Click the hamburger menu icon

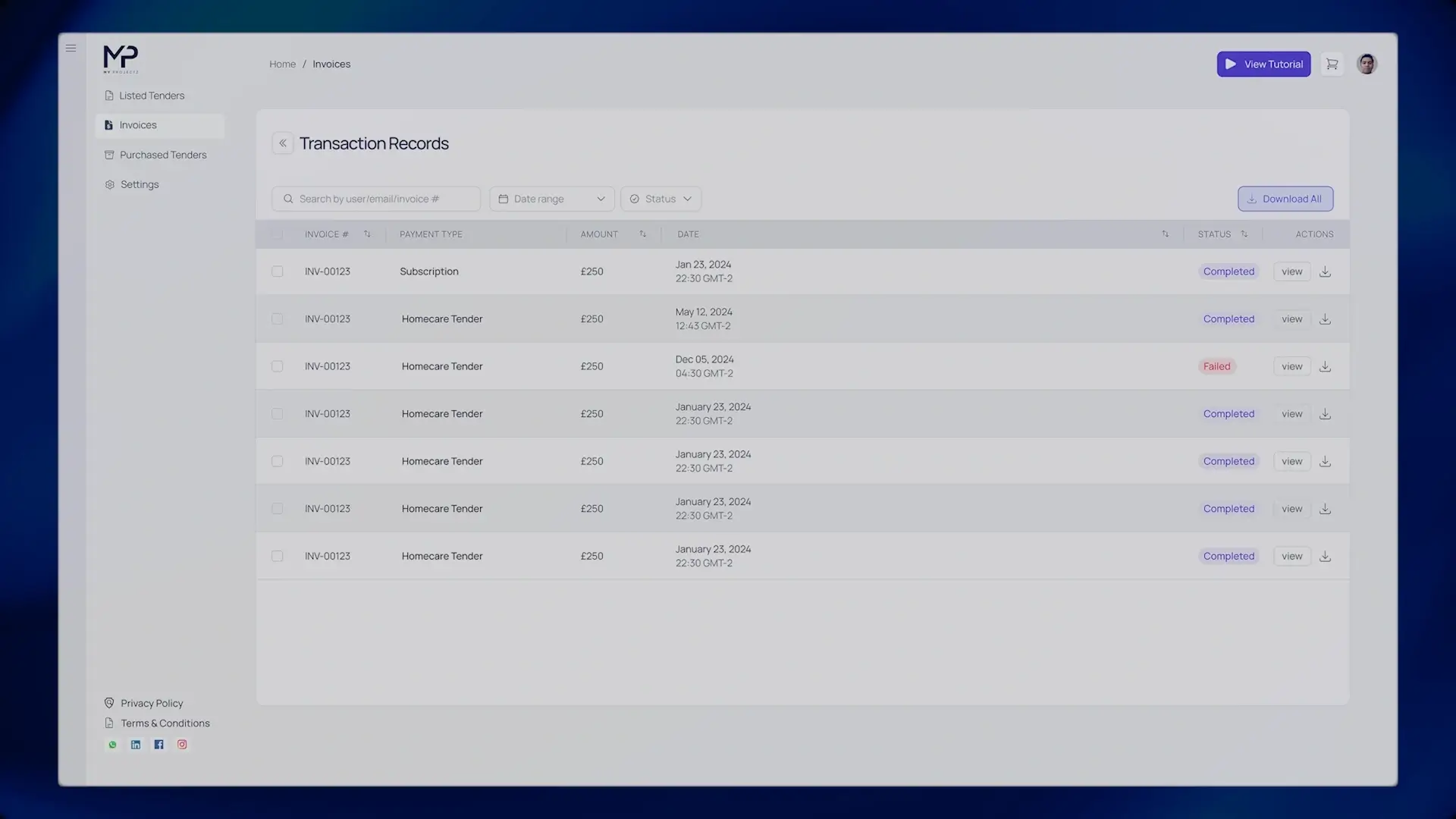pyautogui.click(x=71, y=49)
